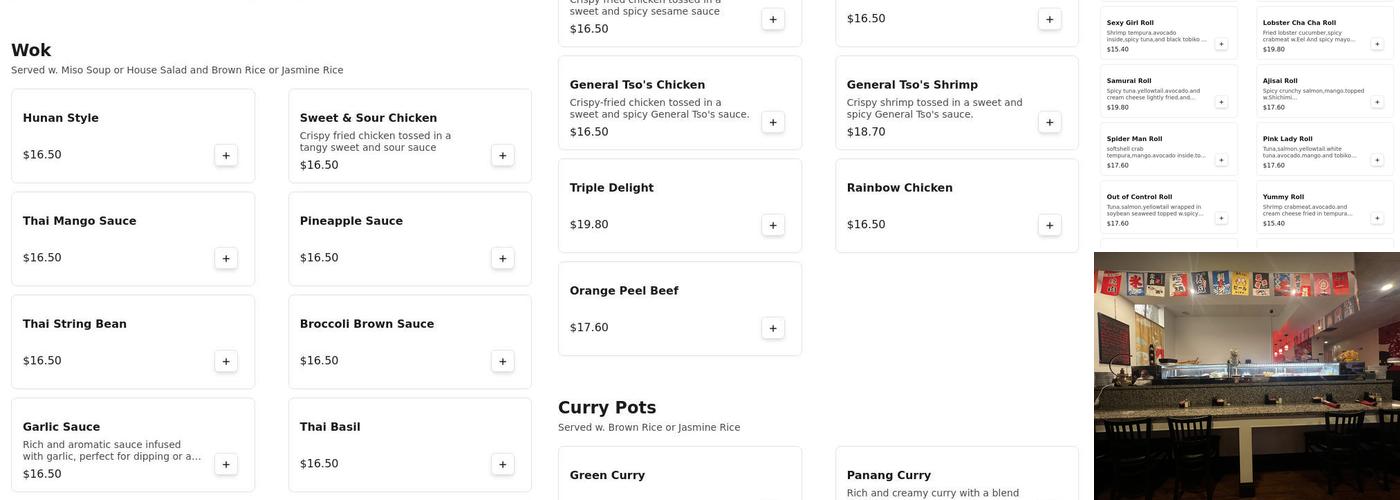Click the Curry Pots section heading
1400x500 pixels.
tap(607, 408)
